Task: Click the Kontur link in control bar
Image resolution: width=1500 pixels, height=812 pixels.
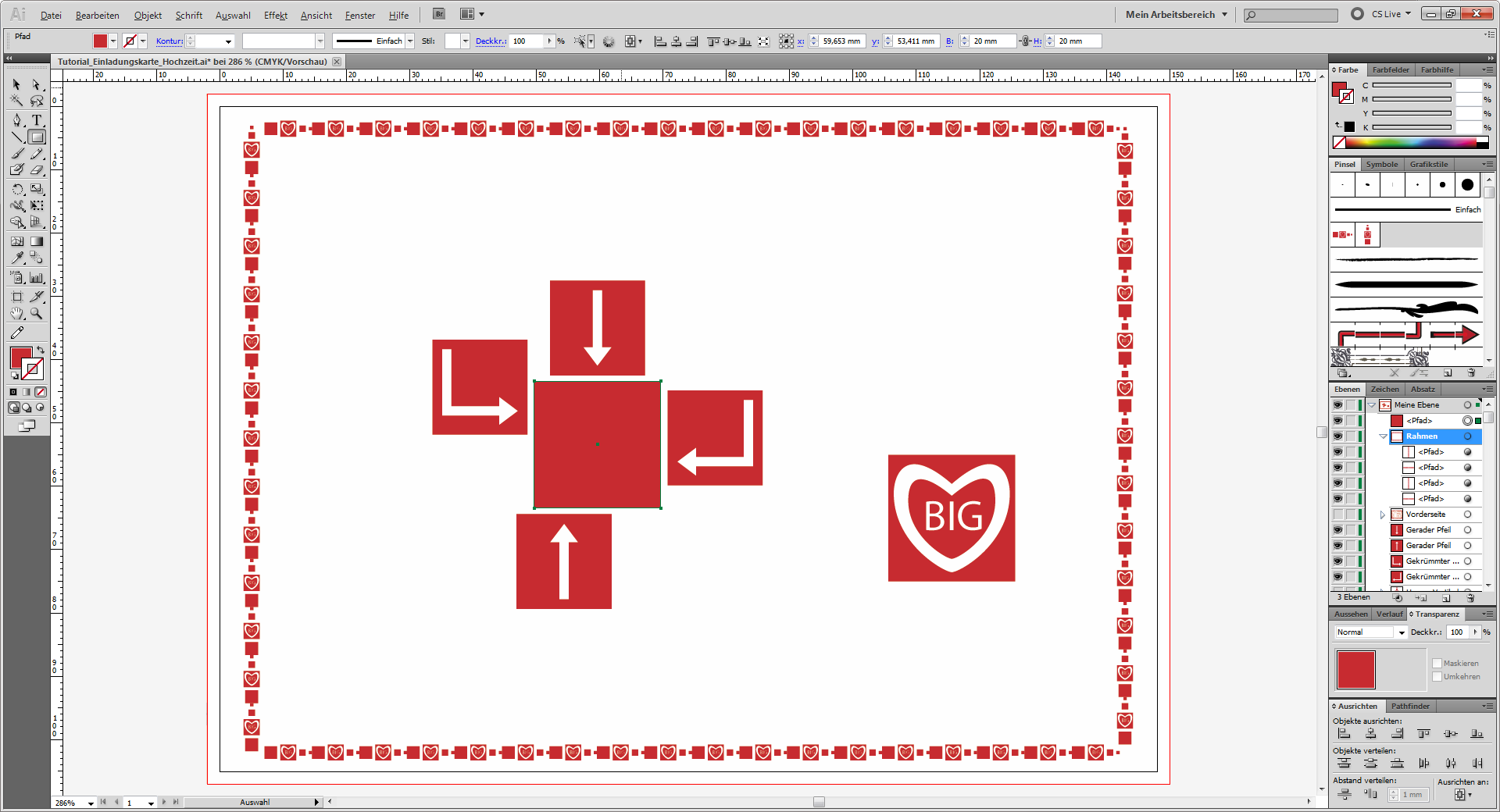Action: (x=169, y=41)
